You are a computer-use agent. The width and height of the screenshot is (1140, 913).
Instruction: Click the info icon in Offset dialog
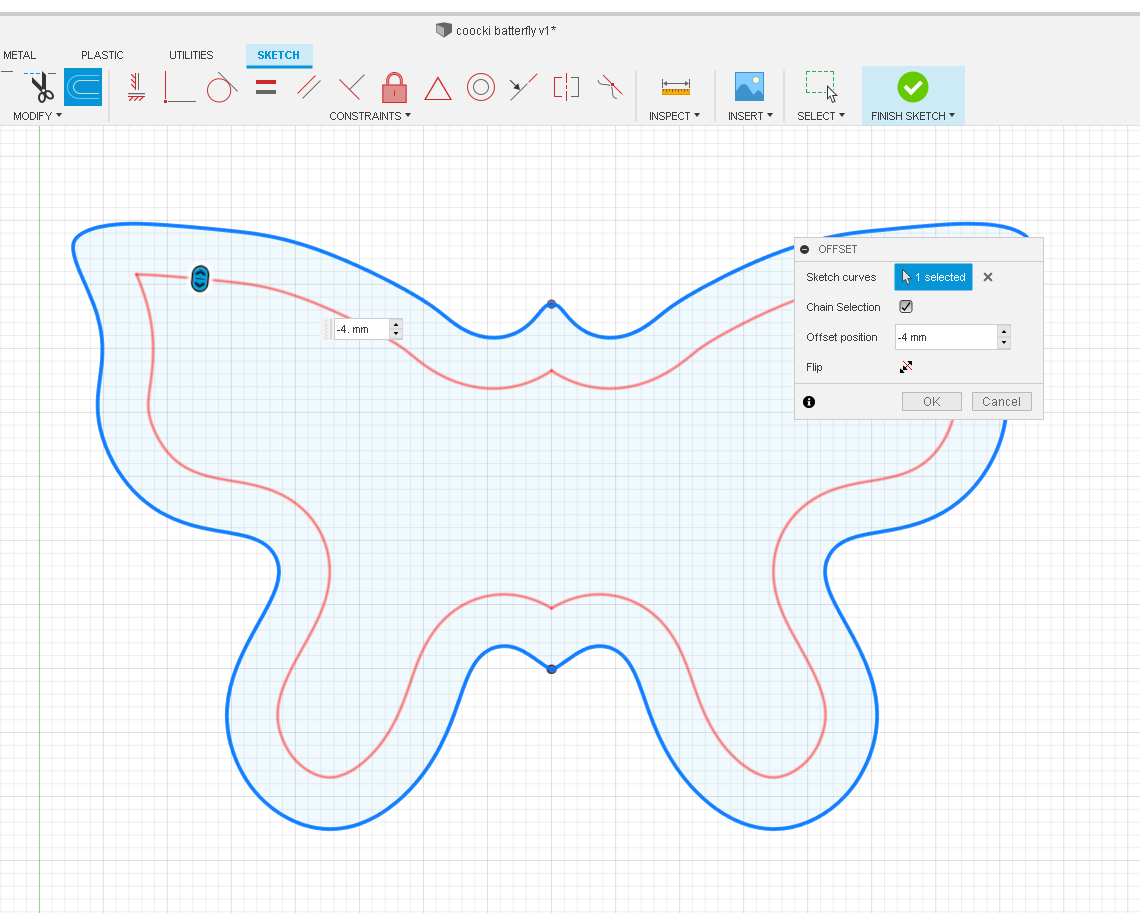coord(808,402)
